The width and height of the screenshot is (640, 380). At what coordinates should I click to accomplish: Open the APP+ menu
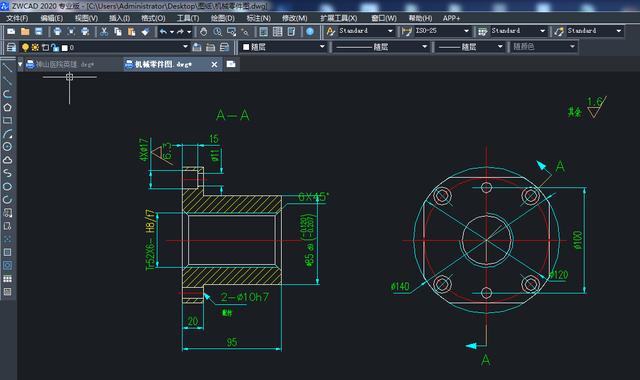451,18
